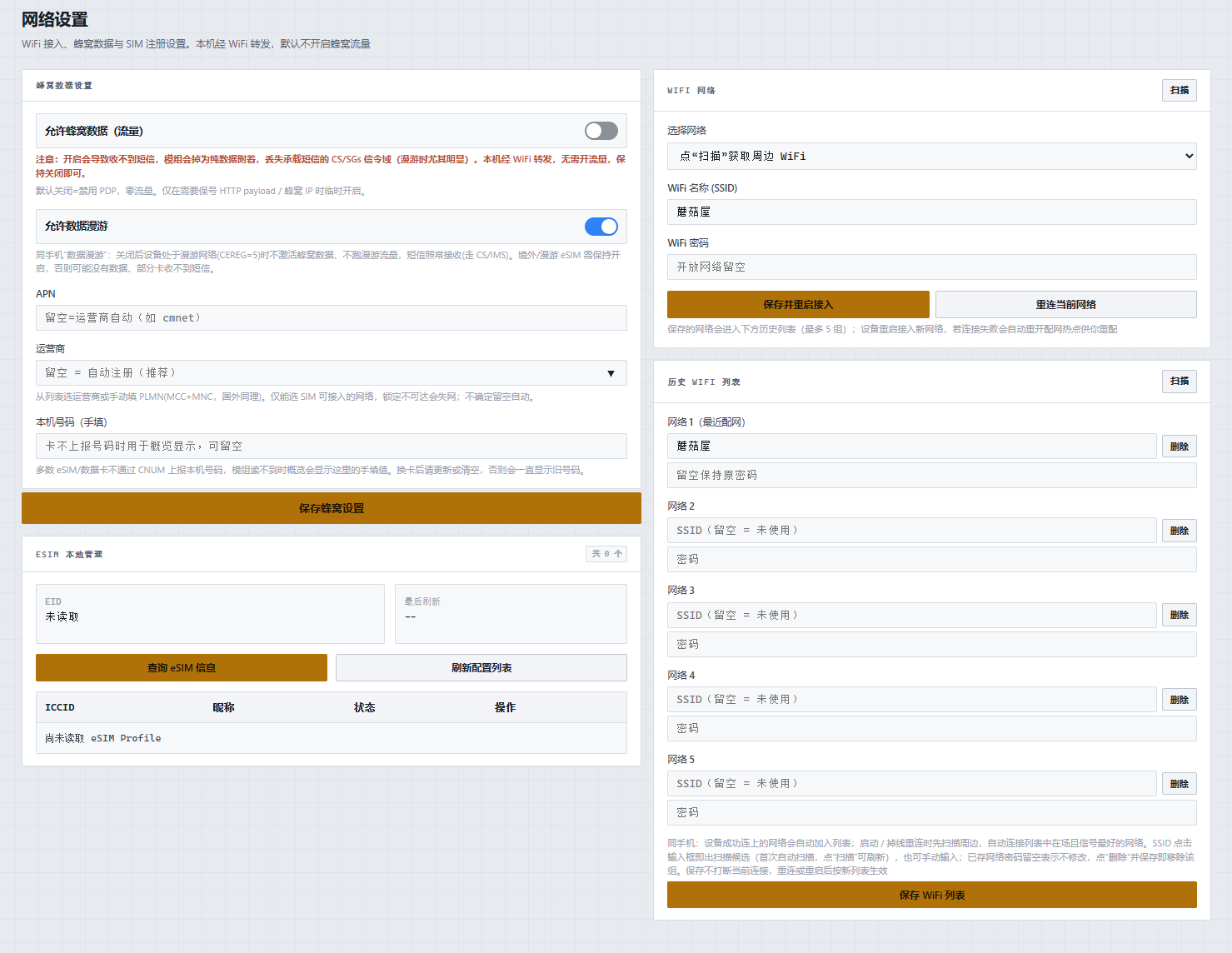Screen dimensions: 1232x953
Task: Select the 网络 3 SSID input
Action: point(912,616)
